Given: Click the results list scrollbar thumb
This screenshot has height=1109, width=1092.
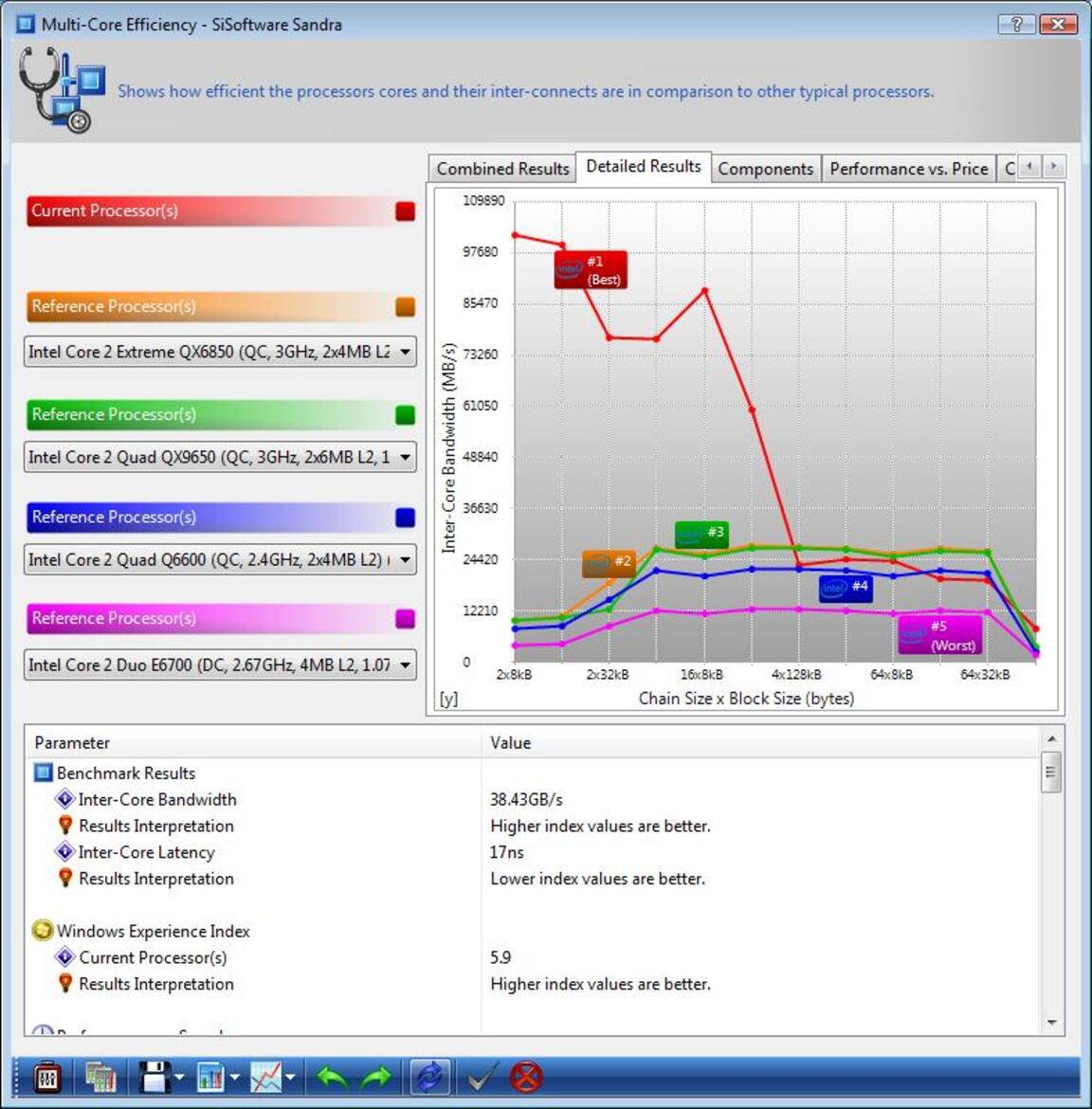Looking at the screenshot, I should [1051, 773].
